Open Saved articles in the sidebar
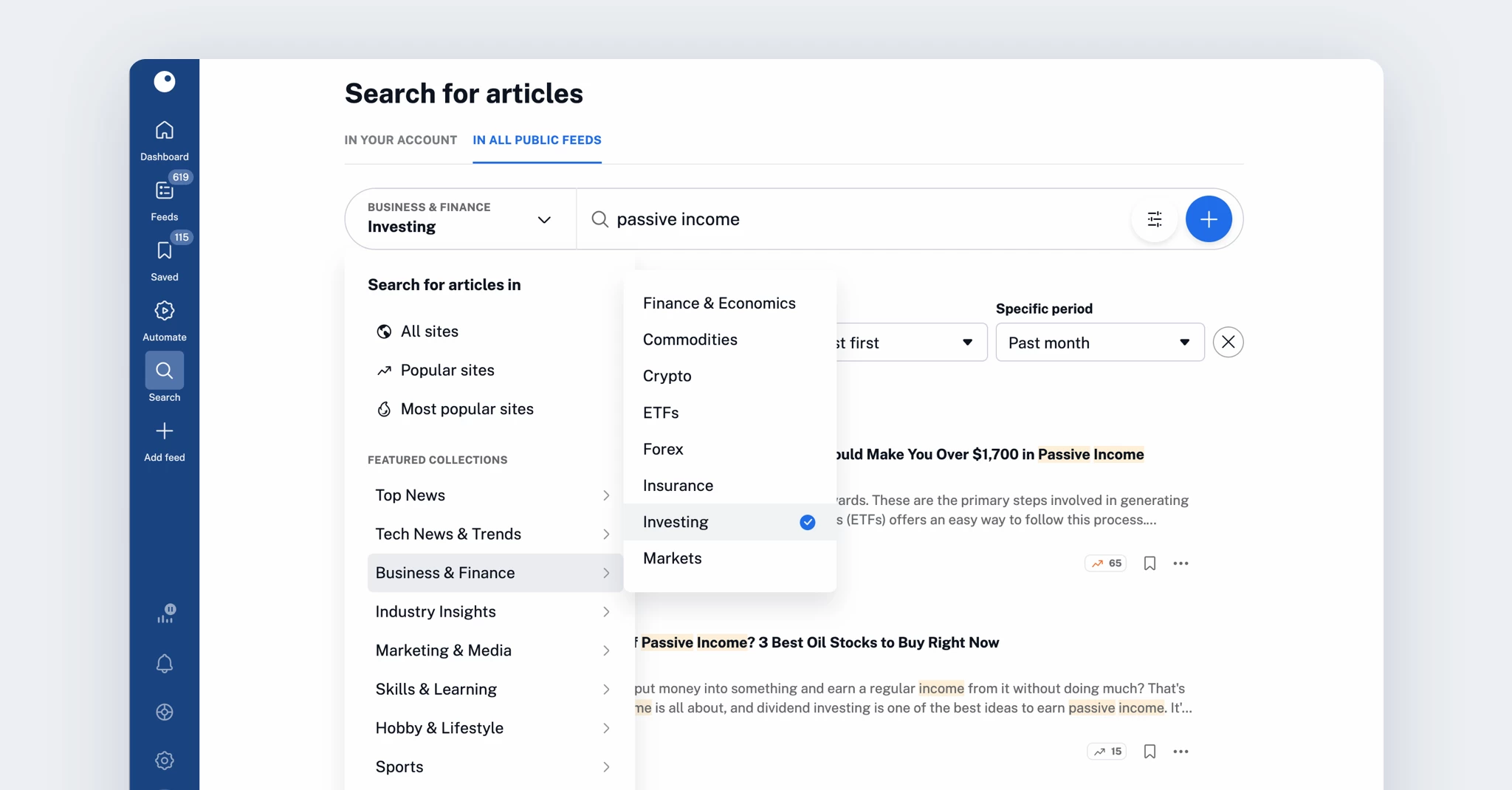This screenshot has width=1512, height=790. (x=164, y=261)
